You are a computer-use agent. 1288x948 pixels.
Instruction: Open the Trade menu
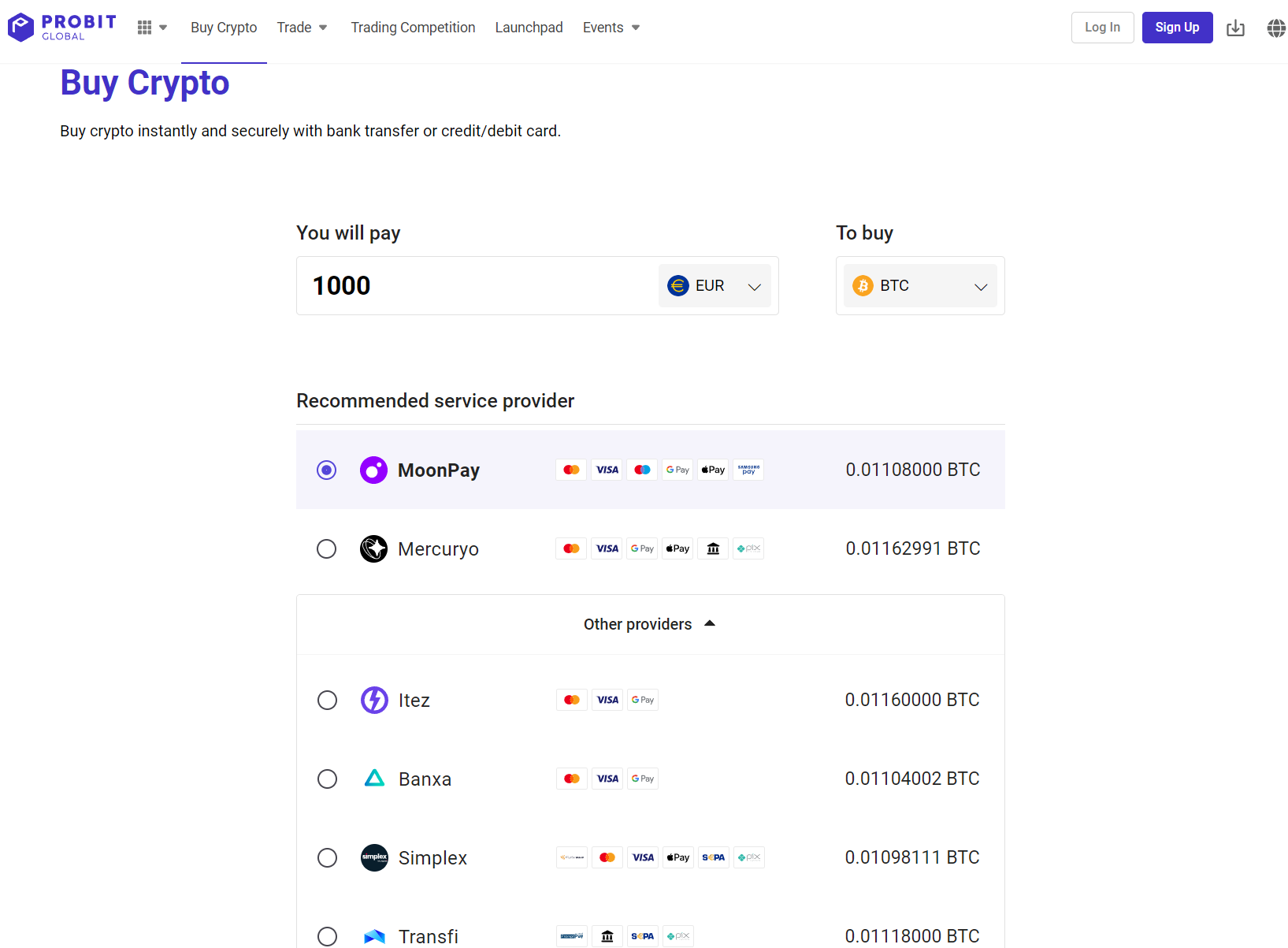click(x=302, y=27)
